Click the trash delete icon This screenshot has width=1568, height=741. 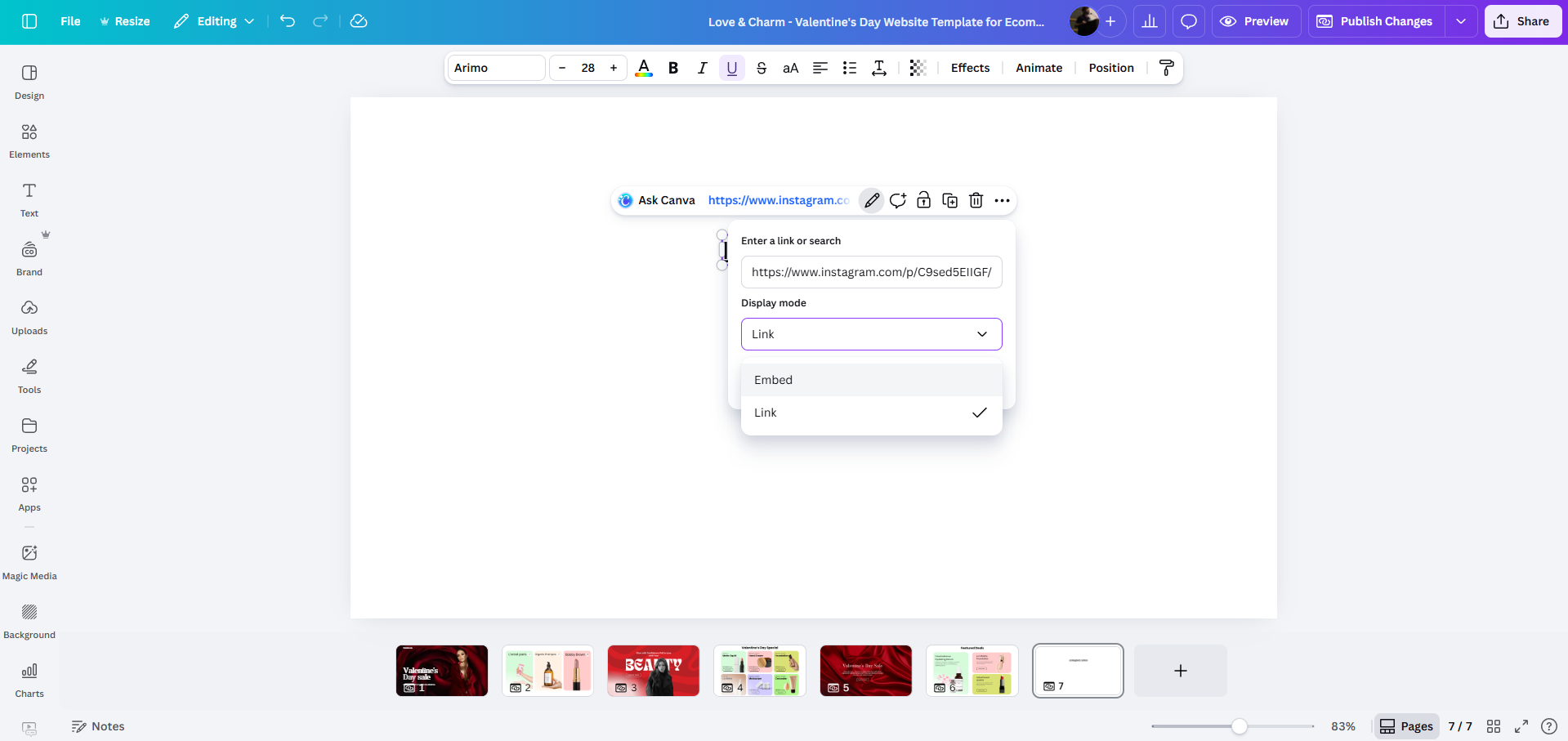pyautogui.click(x=976, y=200)
